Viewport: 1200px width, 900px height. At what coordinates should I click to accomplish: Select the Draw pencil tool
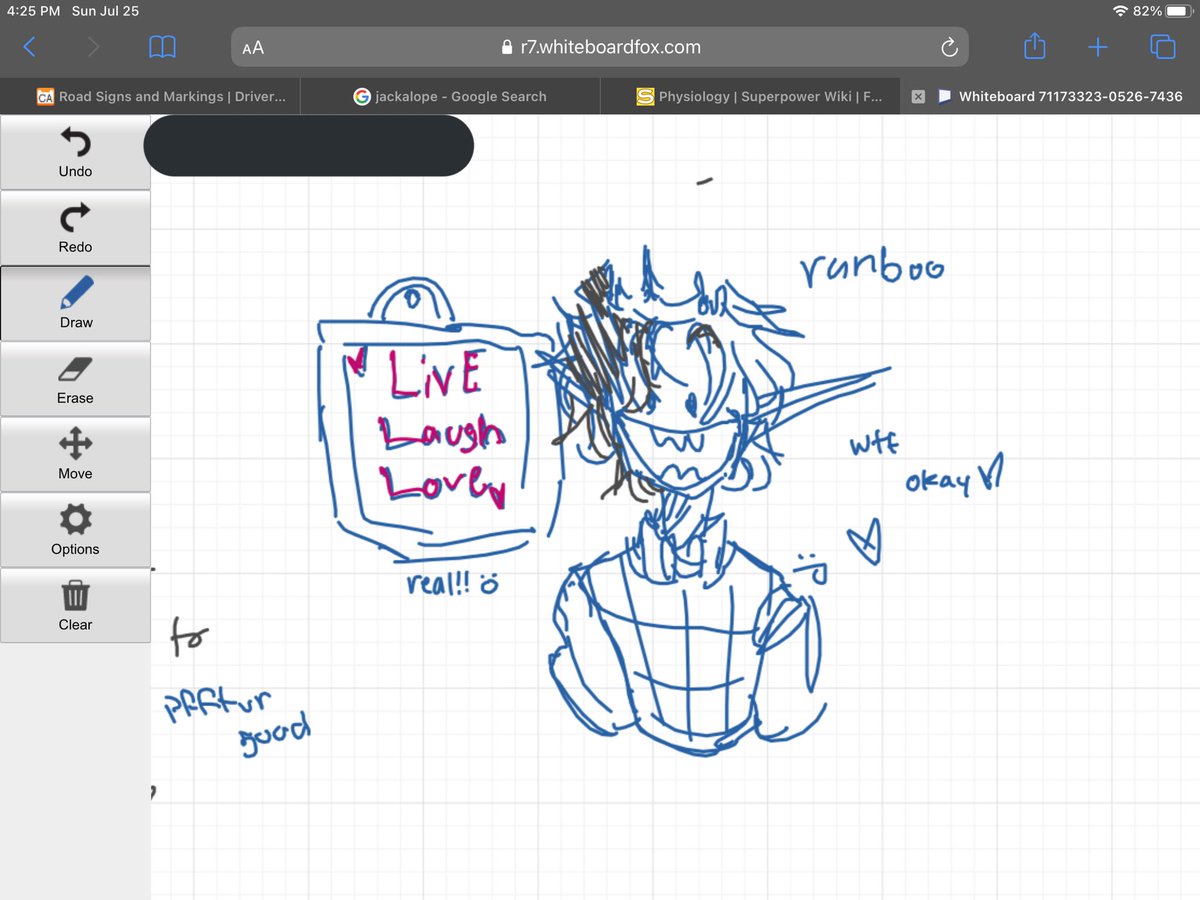[75, 303]
